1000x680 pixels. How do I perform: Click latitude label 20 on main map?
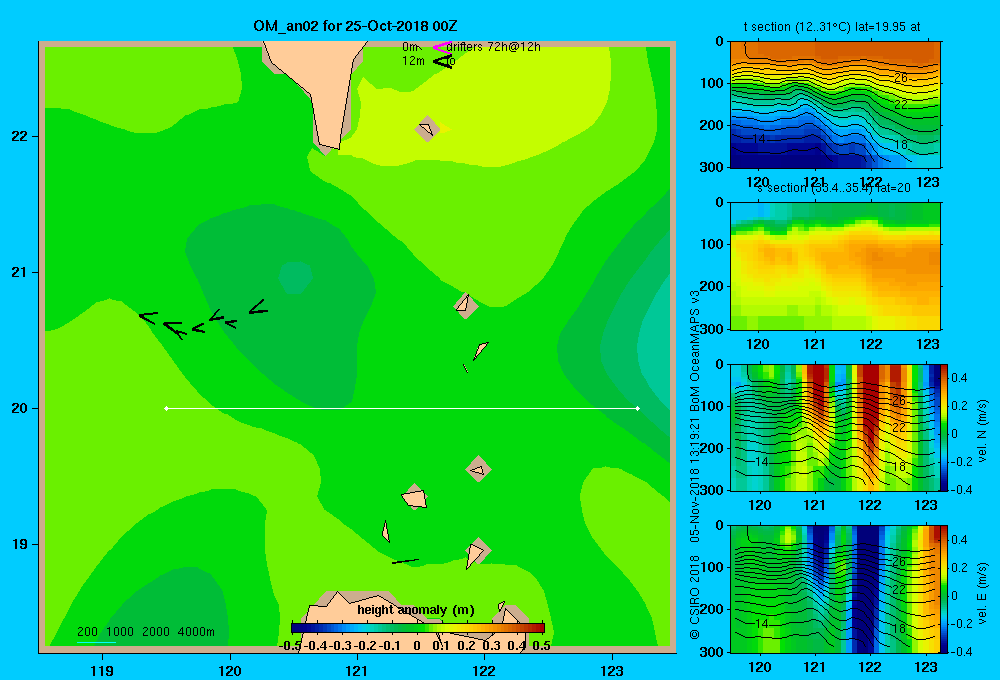tap(20, 408)
